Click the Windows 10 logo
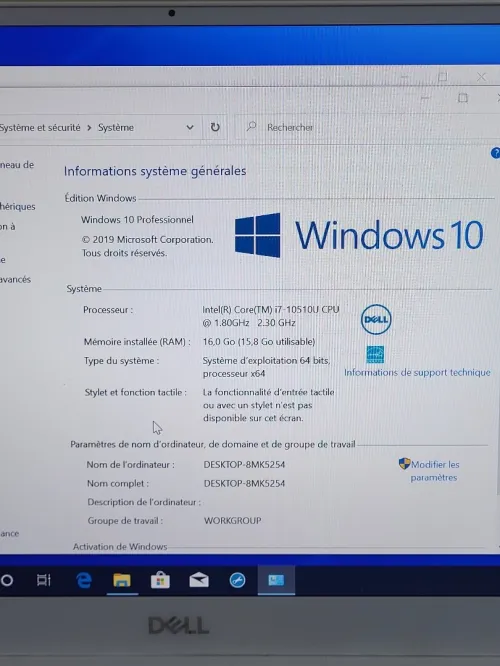Screen dimensions: 500x666 (x=359, y=235)
